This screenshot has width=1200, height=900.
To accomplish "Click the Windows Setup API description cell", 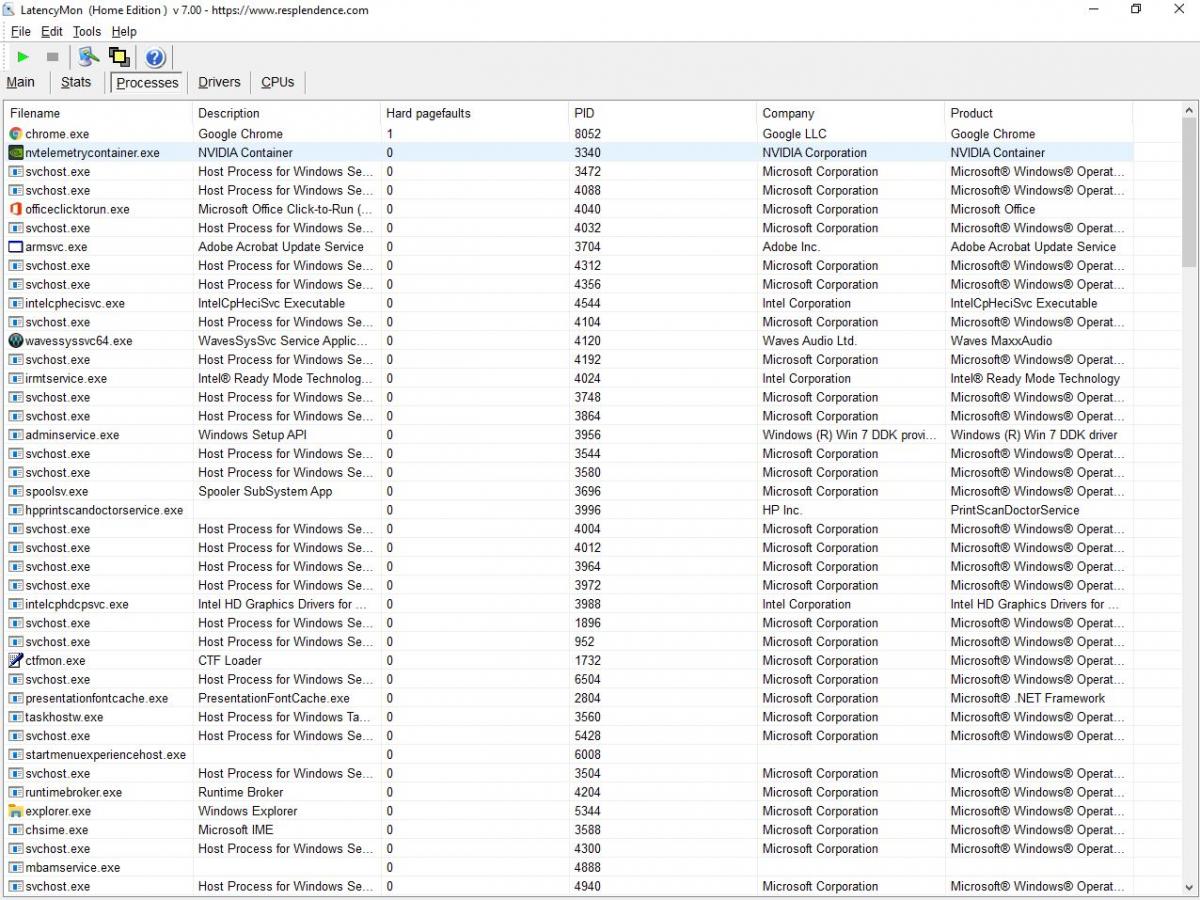I will click(253, 435).
